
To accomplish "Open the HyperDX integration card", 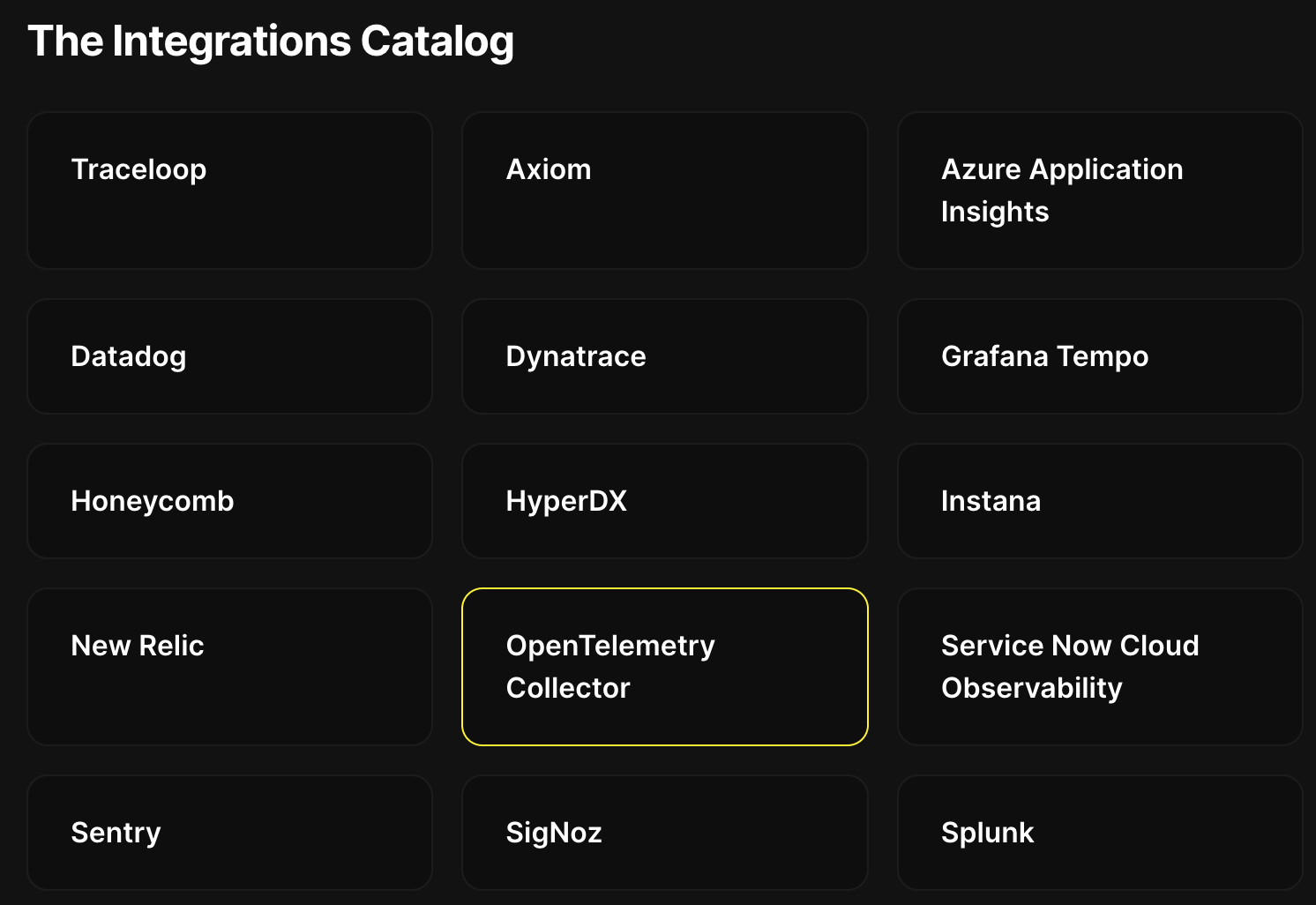I will [664, 501].
